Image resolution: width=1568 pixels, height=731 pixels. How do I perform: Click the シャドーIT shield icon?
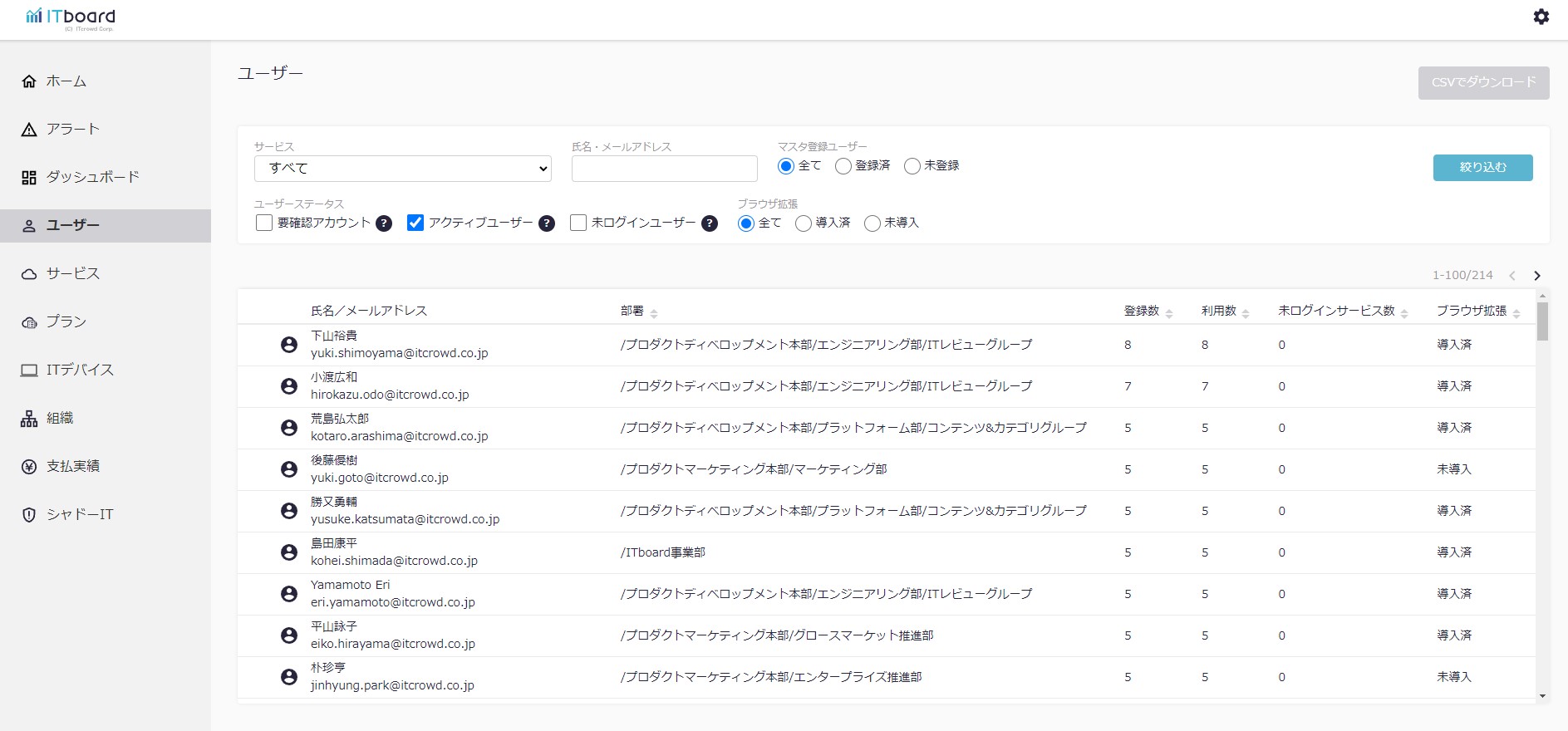point(29,515)
